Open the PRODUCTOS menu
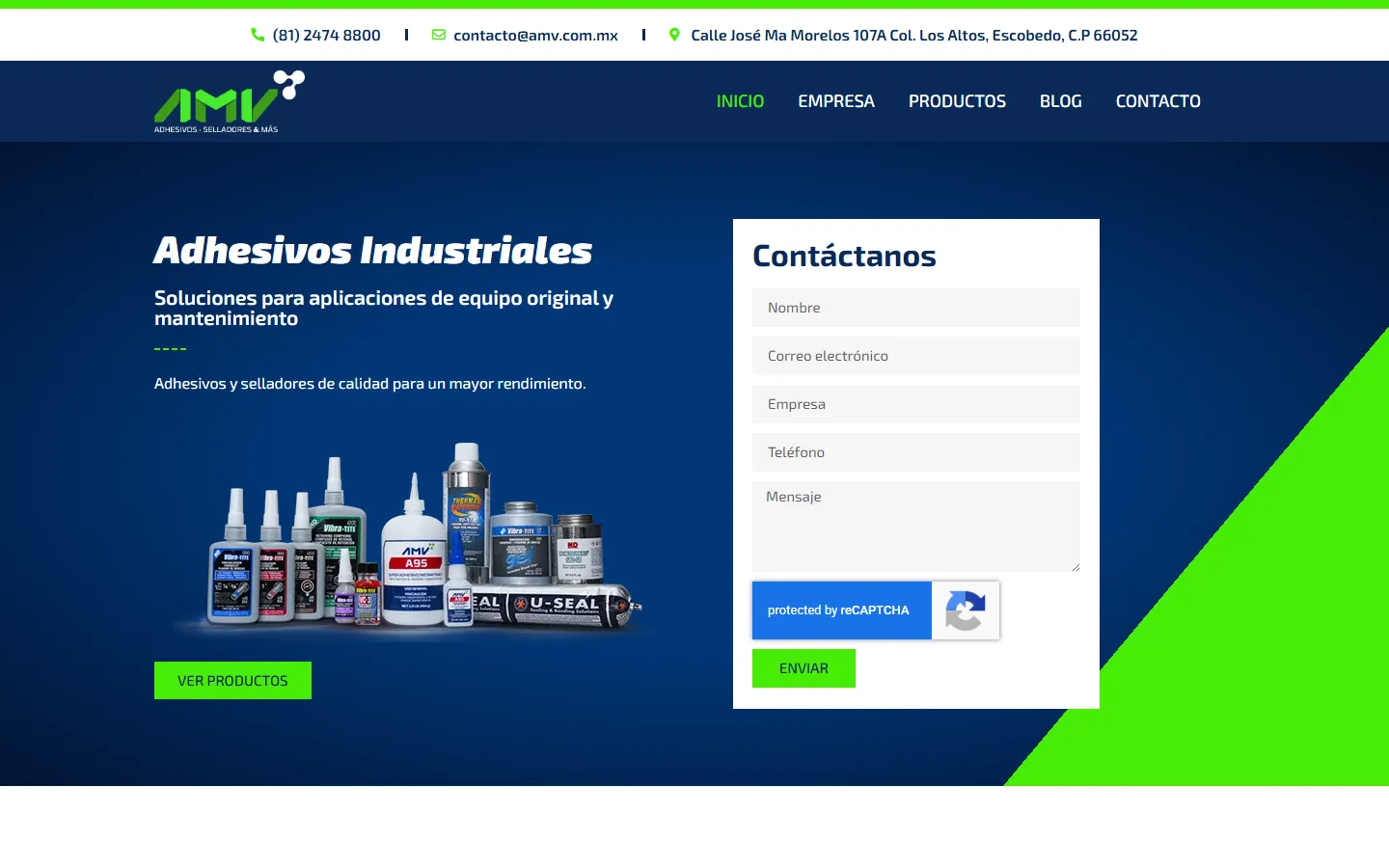1389x868 pixels. click(x=957, y=101)
